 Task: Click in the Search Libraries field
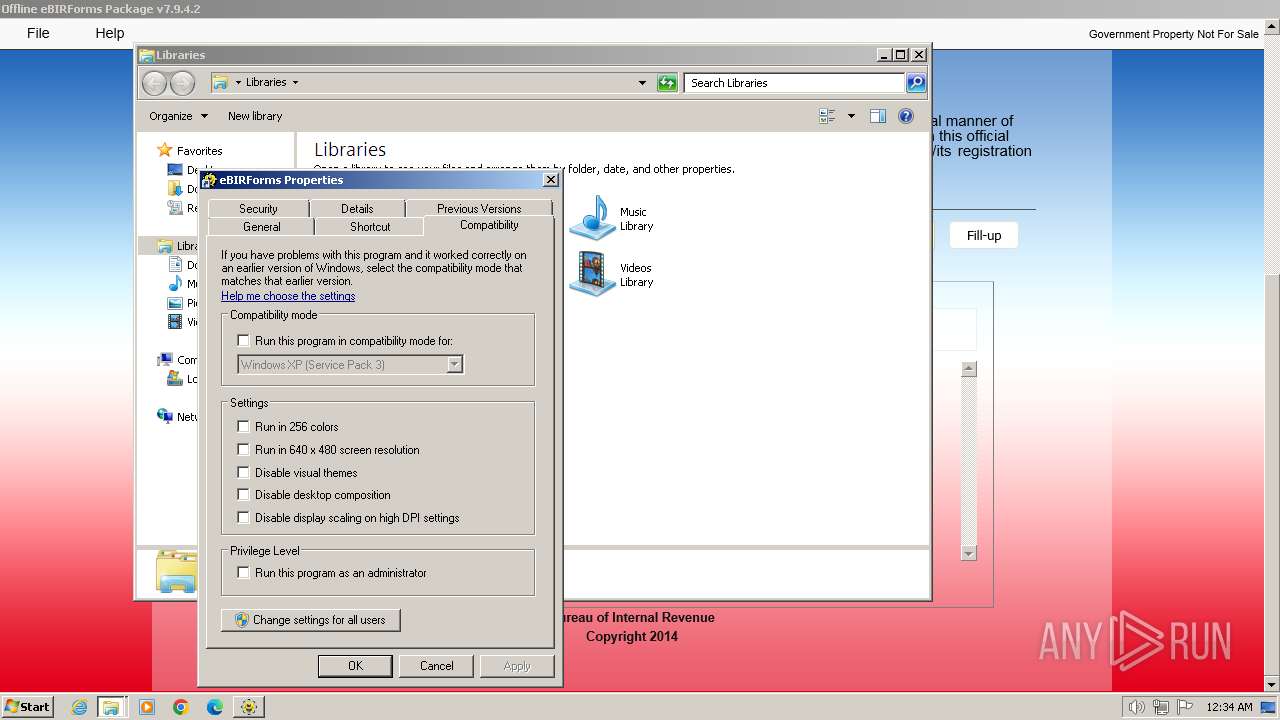coord(795,83)
